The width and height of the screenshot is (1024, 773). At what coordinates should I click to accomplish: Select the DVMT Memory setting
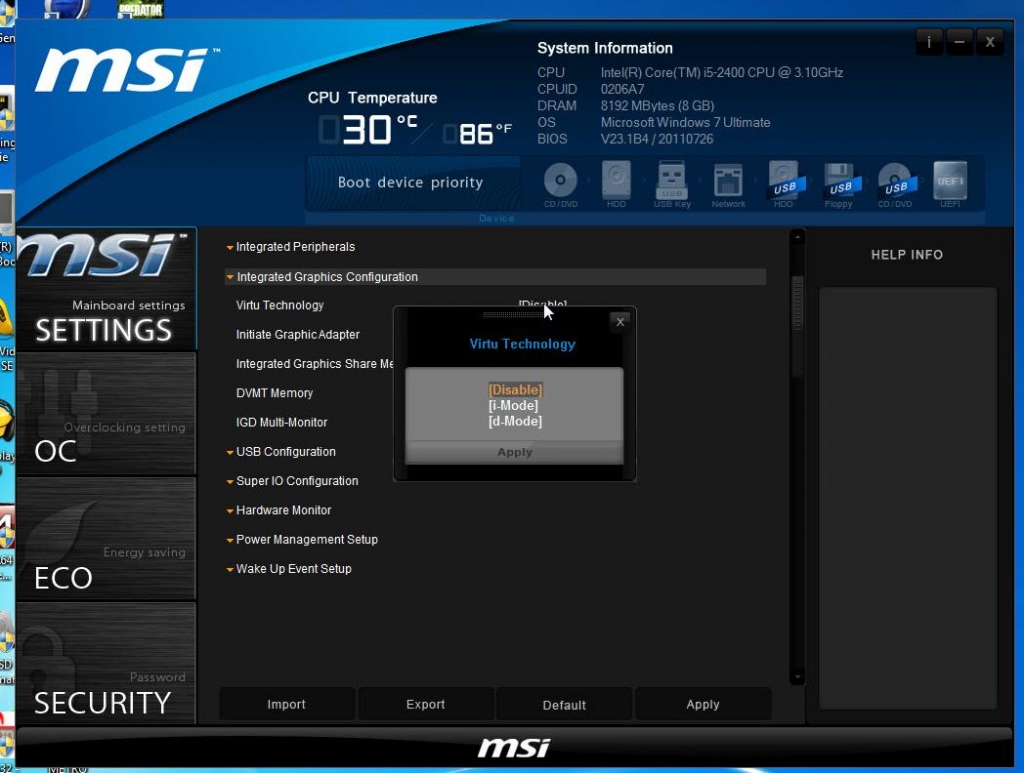click(274, 394)
